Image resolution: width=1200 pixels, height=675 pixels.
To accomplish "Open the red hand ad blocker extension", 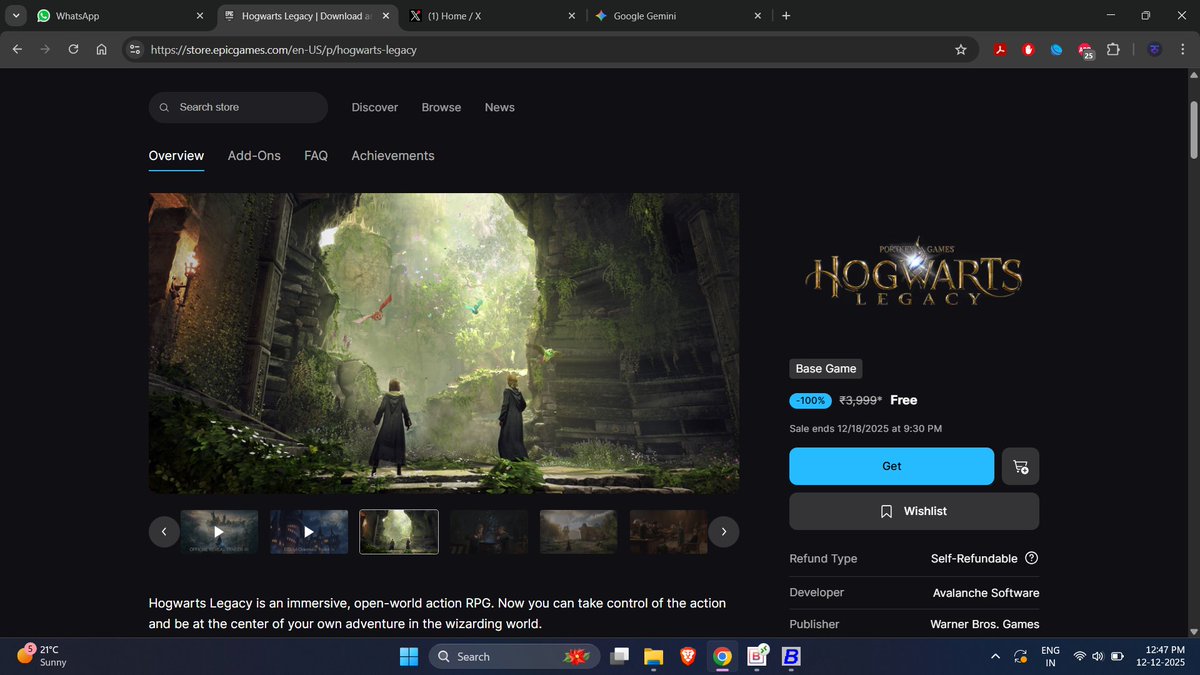I will [1028, 49].
